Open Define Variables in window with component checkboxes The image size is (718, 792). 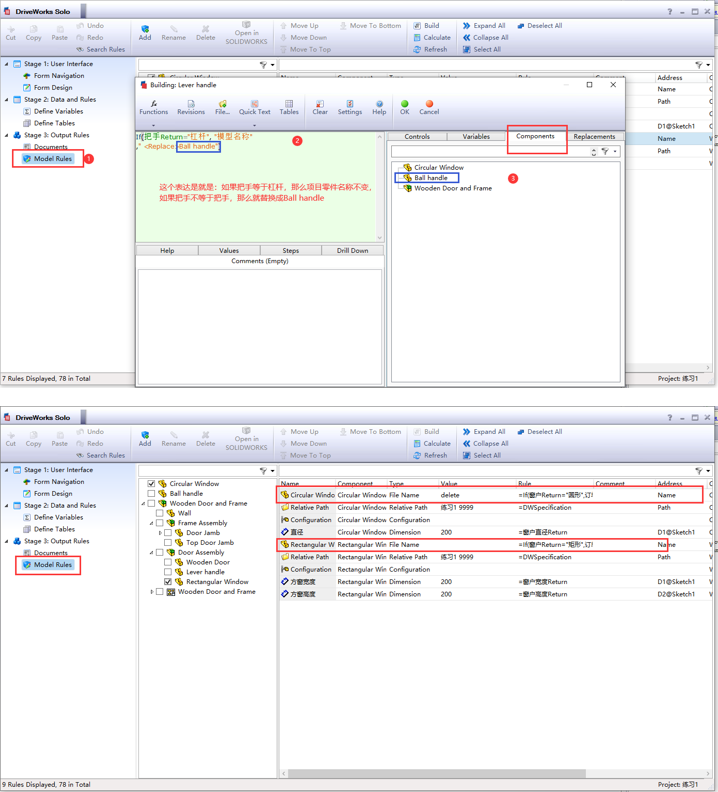click(53, 517)
